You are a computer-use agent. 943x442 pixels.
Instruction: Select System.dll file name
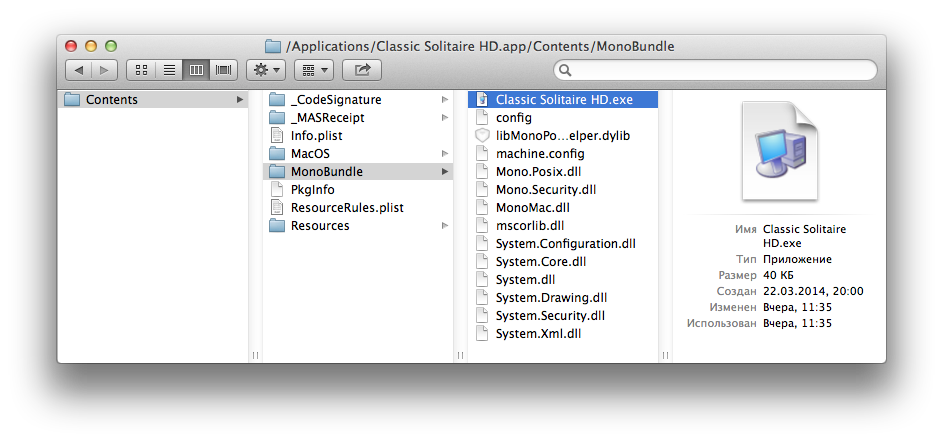tap(525, 280)
